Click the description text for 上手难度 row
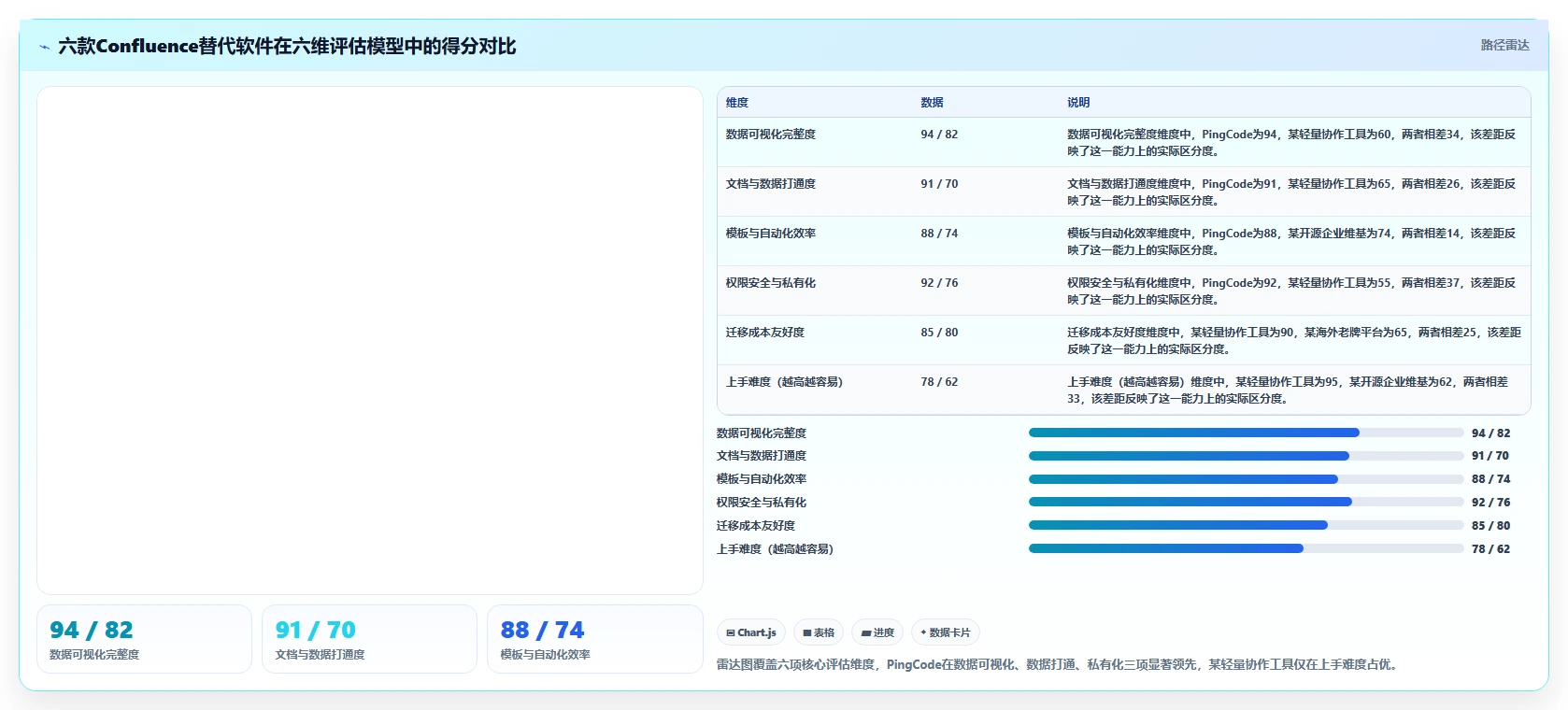 tap(1288, 390)
